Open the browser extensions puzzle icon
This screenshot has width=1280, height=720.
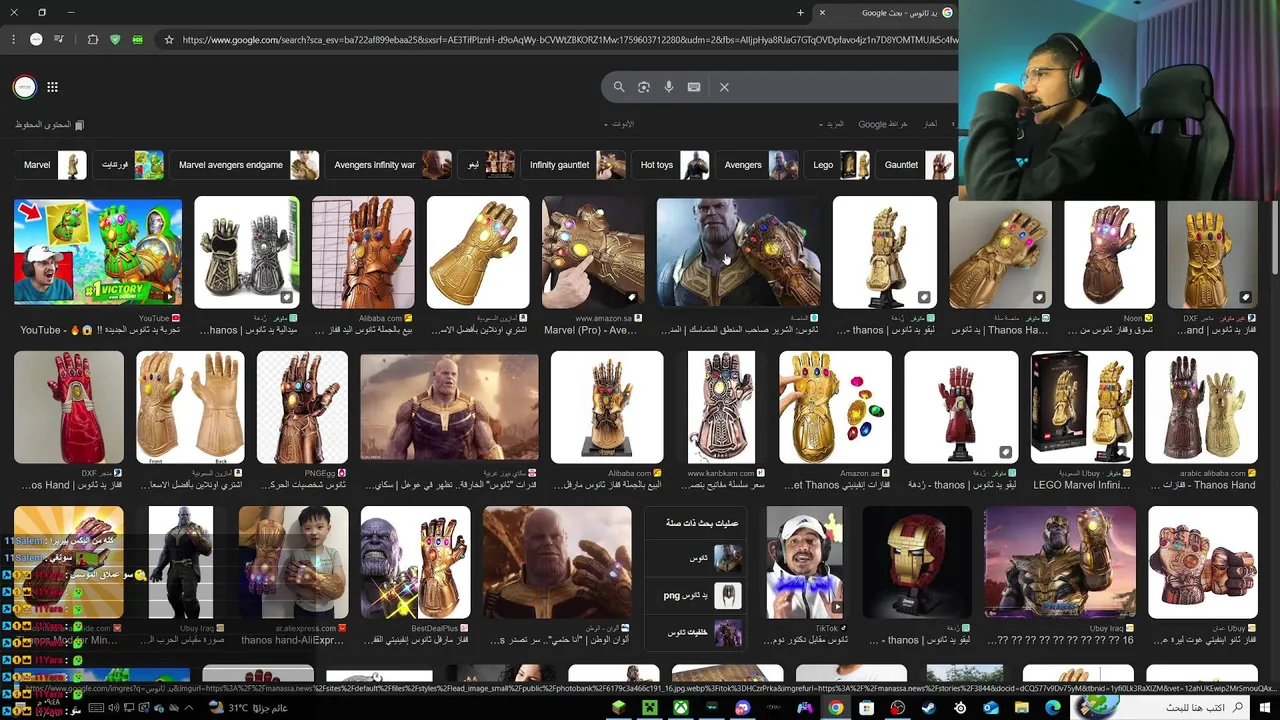[x=93, y=40]
